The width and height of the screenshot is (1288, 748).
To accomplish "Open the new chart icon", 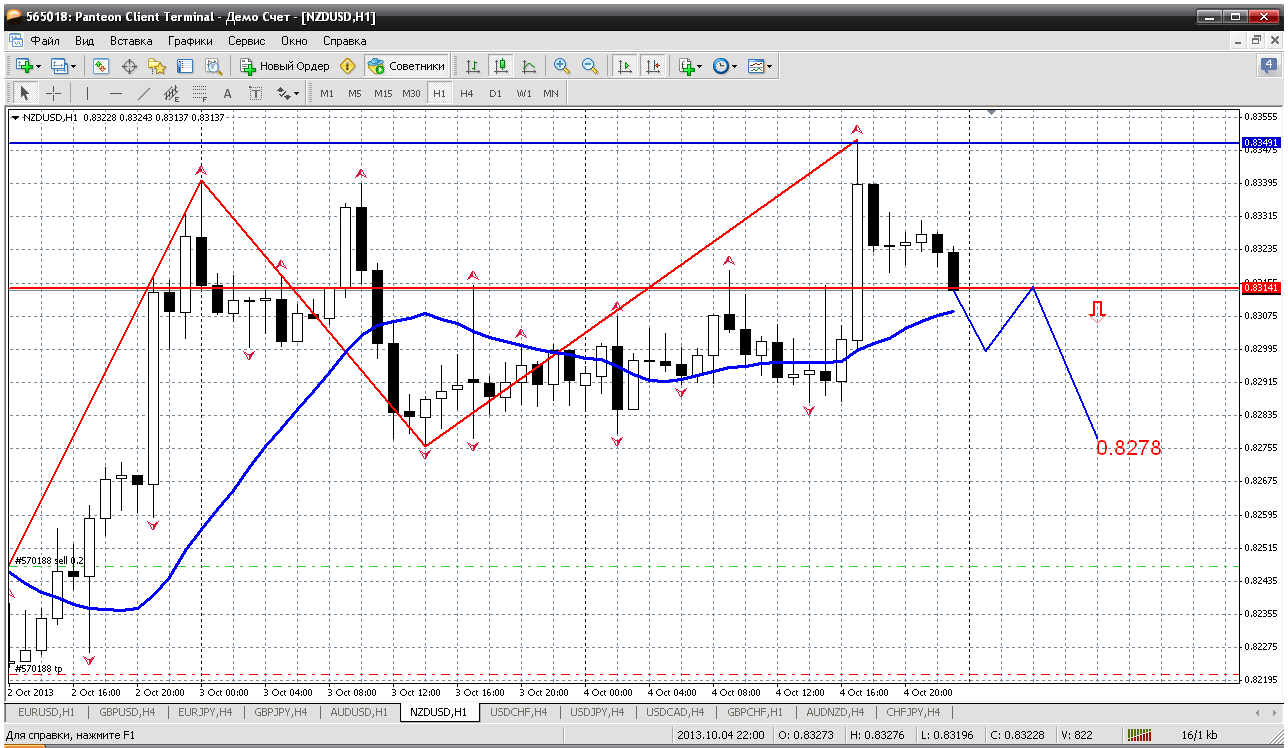I will tap(24, 66).
